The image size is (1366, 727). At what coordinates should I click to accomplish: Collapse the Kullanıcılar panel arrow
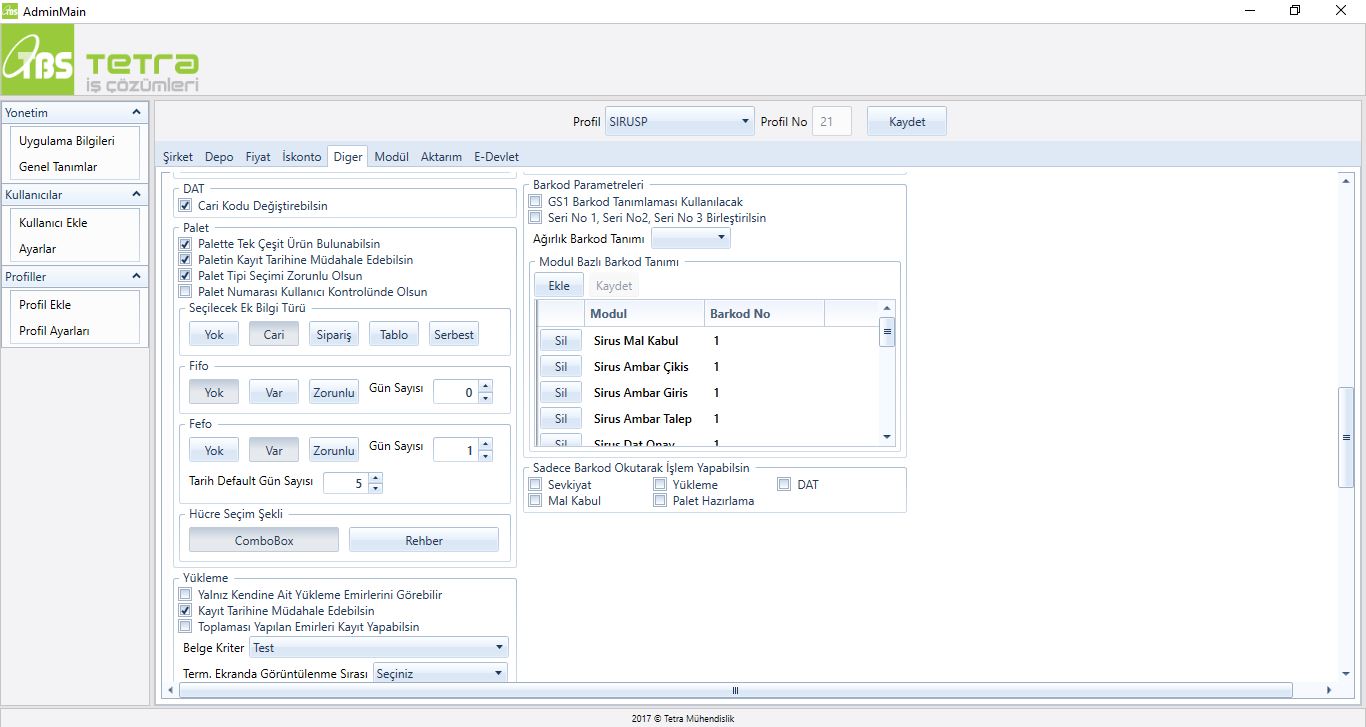point(137,194)
